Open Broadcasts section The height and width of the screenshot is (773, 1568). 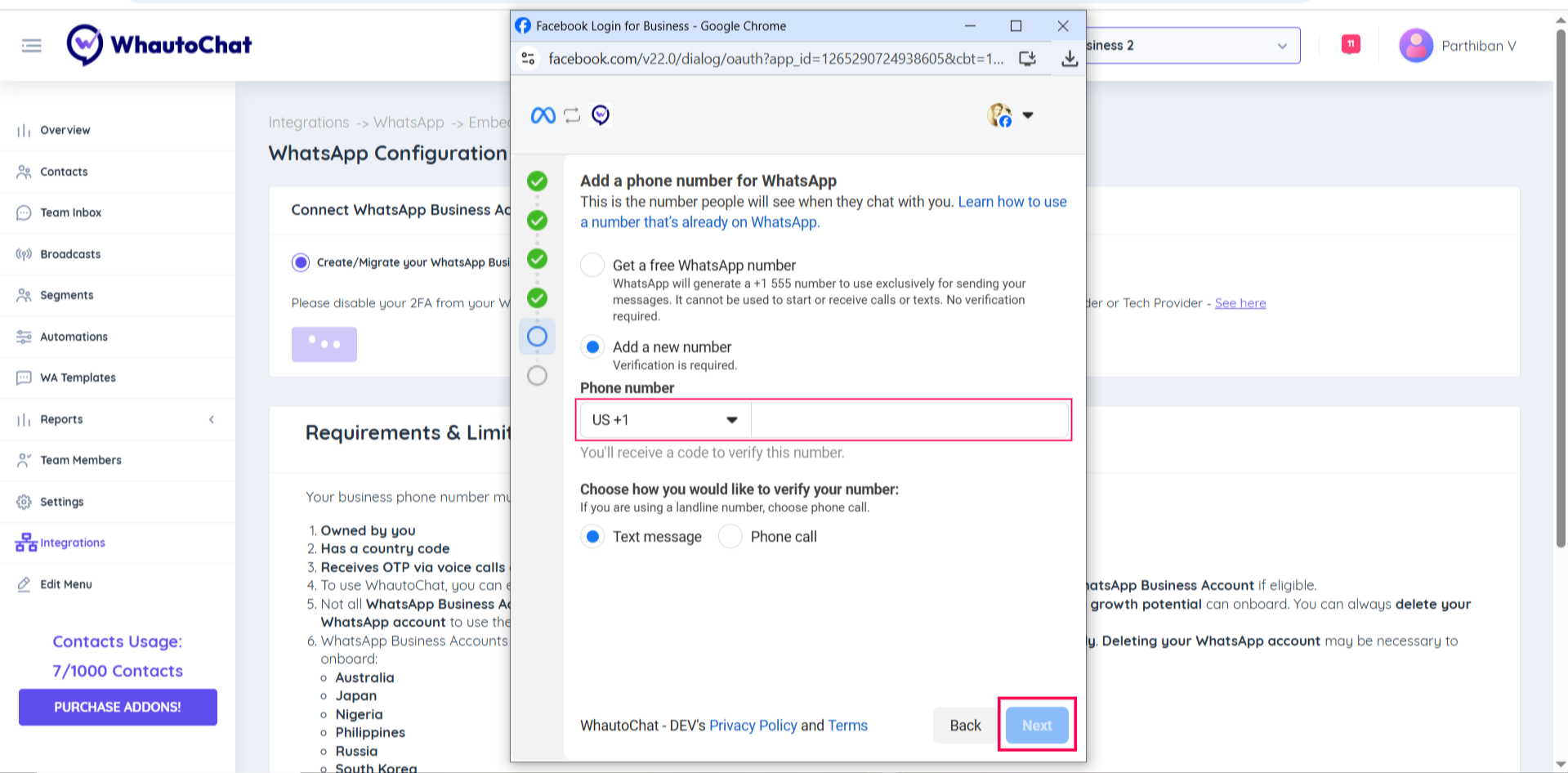click(x=70, y=254)
